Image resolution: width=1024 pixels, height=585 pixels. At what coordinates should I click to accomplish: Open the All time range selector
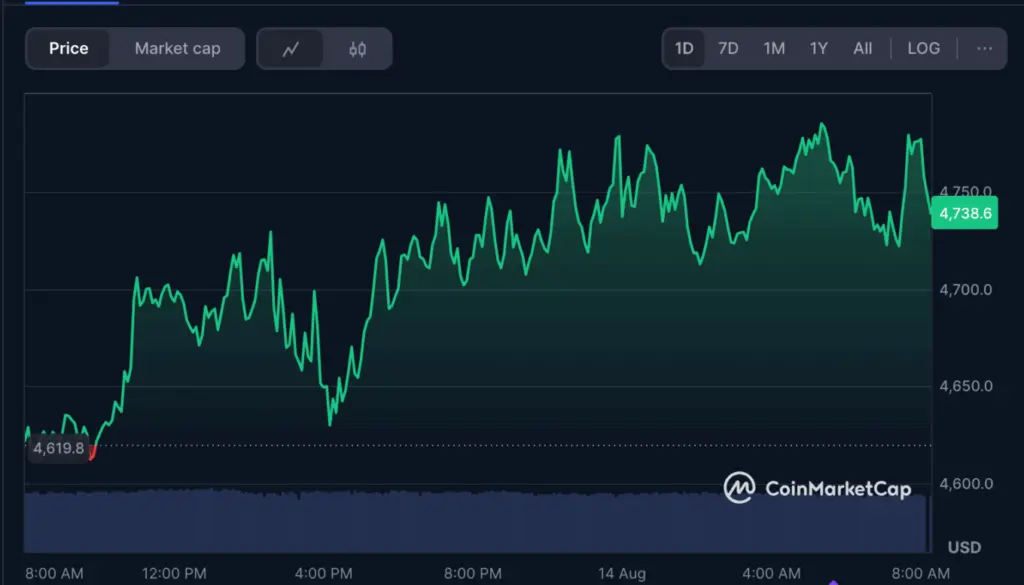[862, 47]
